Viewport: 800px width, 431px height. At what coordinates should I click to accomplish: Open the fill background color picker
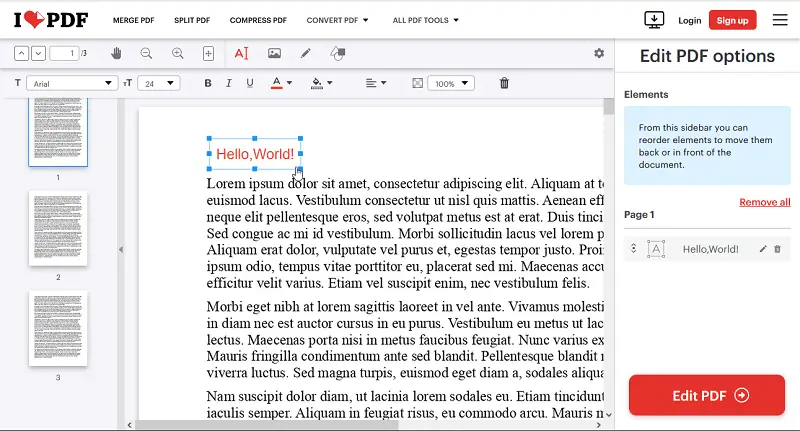(321, 83)
